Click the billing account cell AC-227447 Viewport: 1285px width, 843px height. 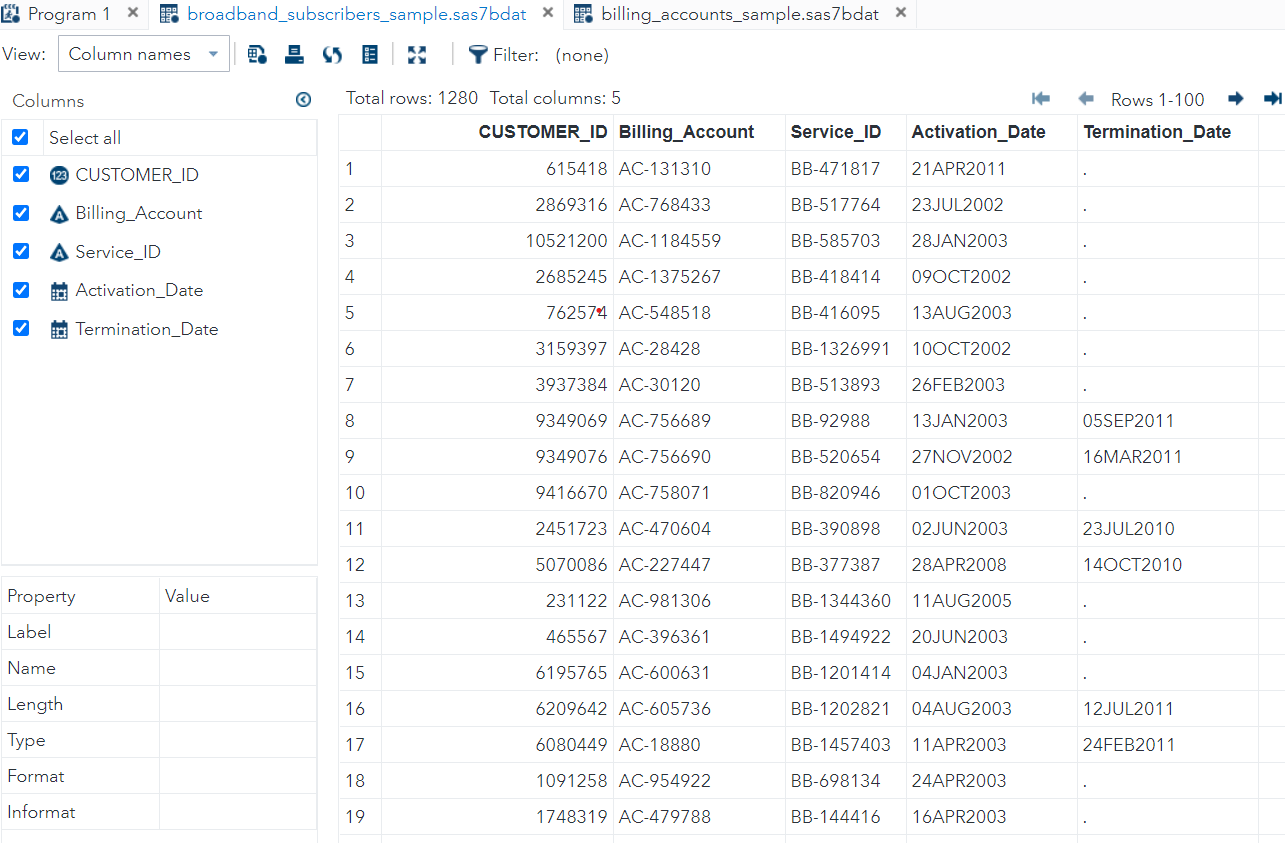(x=700, y=565)
